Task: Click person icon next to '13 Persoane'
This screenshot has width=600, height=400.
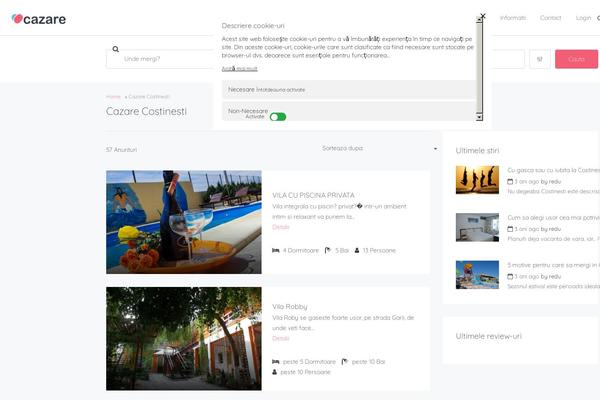Action: [x=357, y=250]
